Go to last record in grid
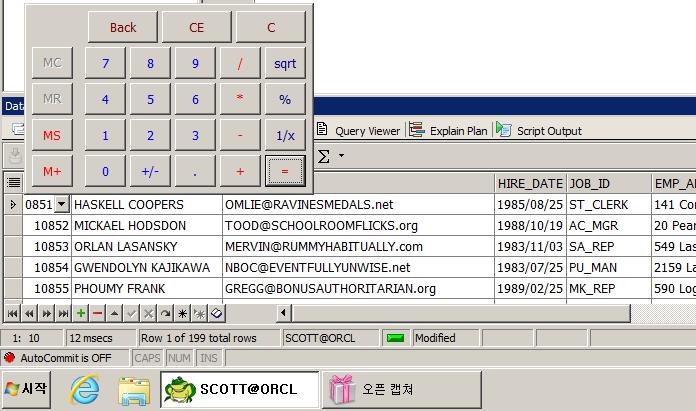The height and width of the screenshot is (411, 696). [63, 313]
